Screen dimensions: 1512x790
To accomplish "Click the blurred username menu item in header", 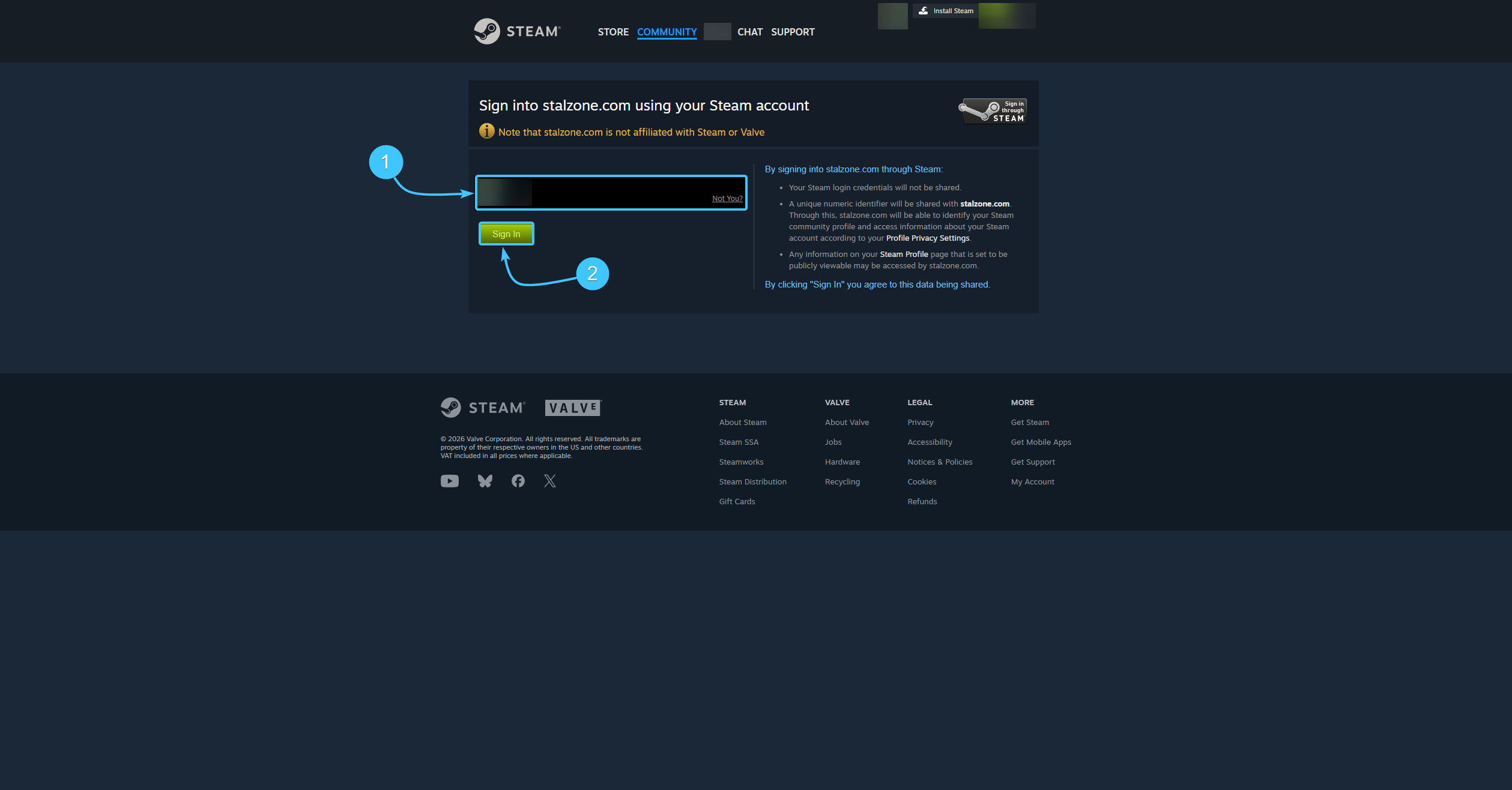I will pyautogui.click(x=717, y=32).
